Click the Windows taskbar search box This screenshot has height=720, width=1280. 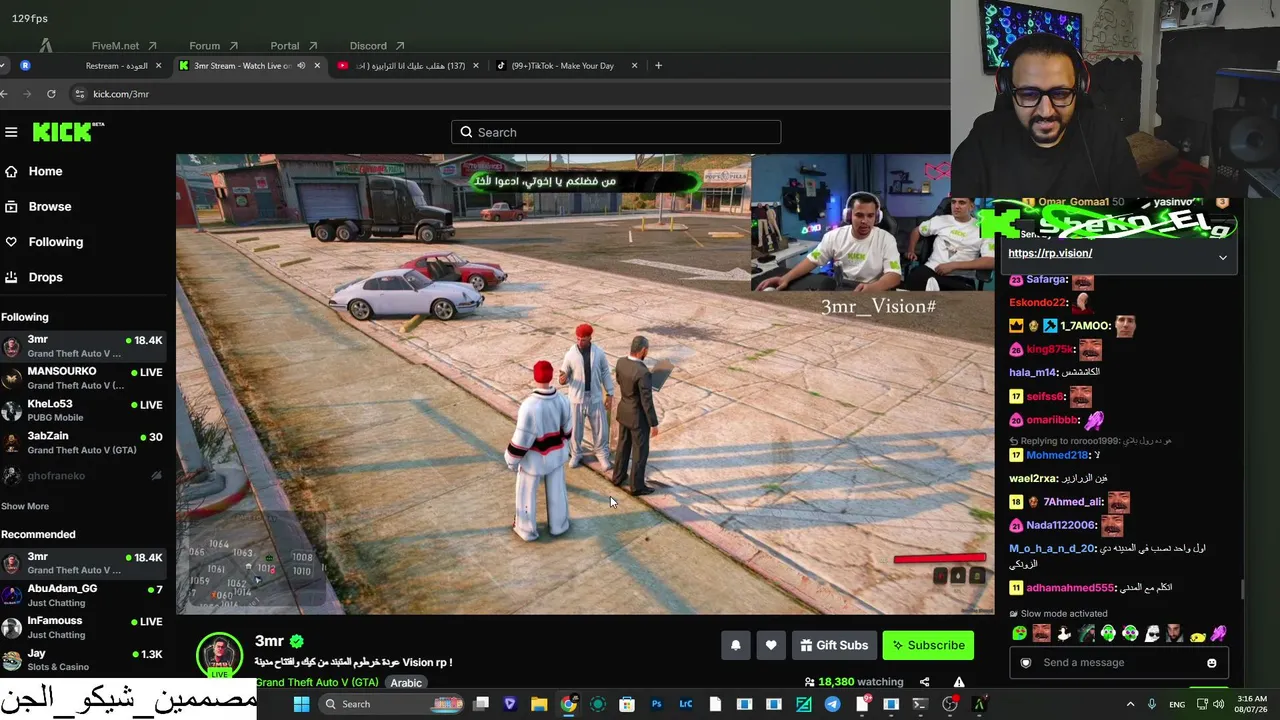click(392, 704)
